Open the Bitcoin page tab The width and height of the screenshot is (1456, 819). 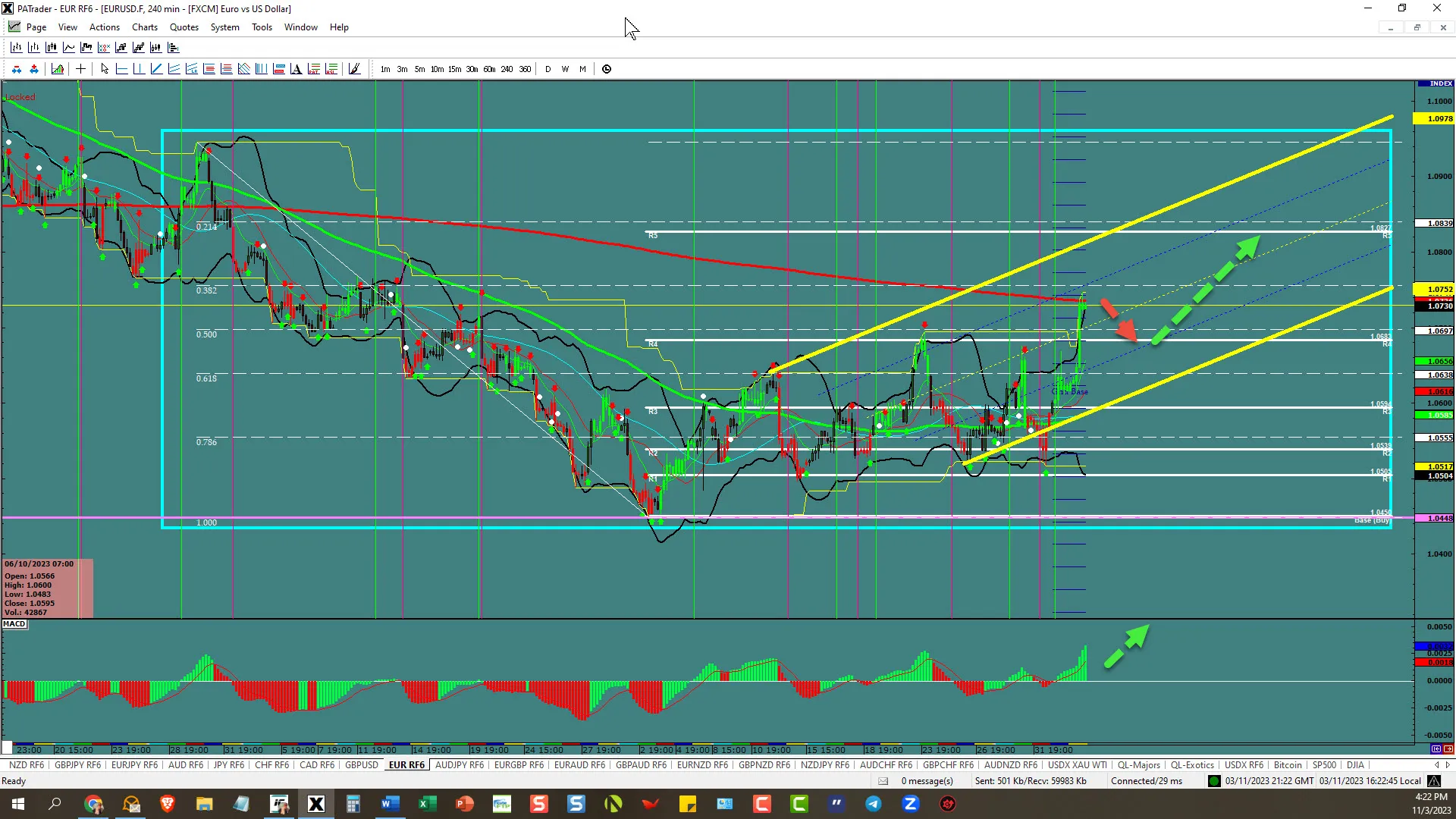click(x=1288, y=765)
